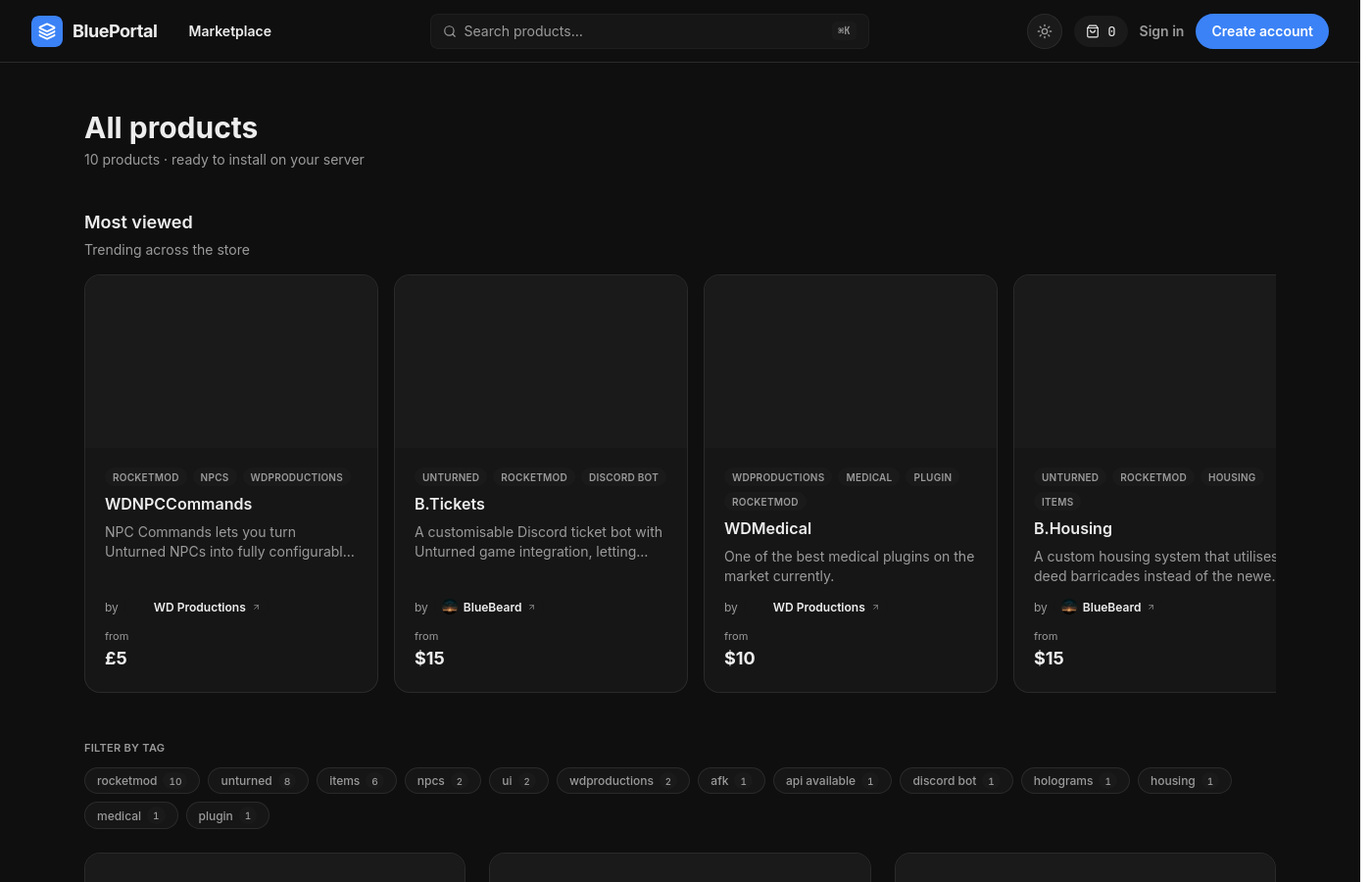Click the BluePortal logo icon
This screenshot has height=882, width=1372.
coord(47,31)
